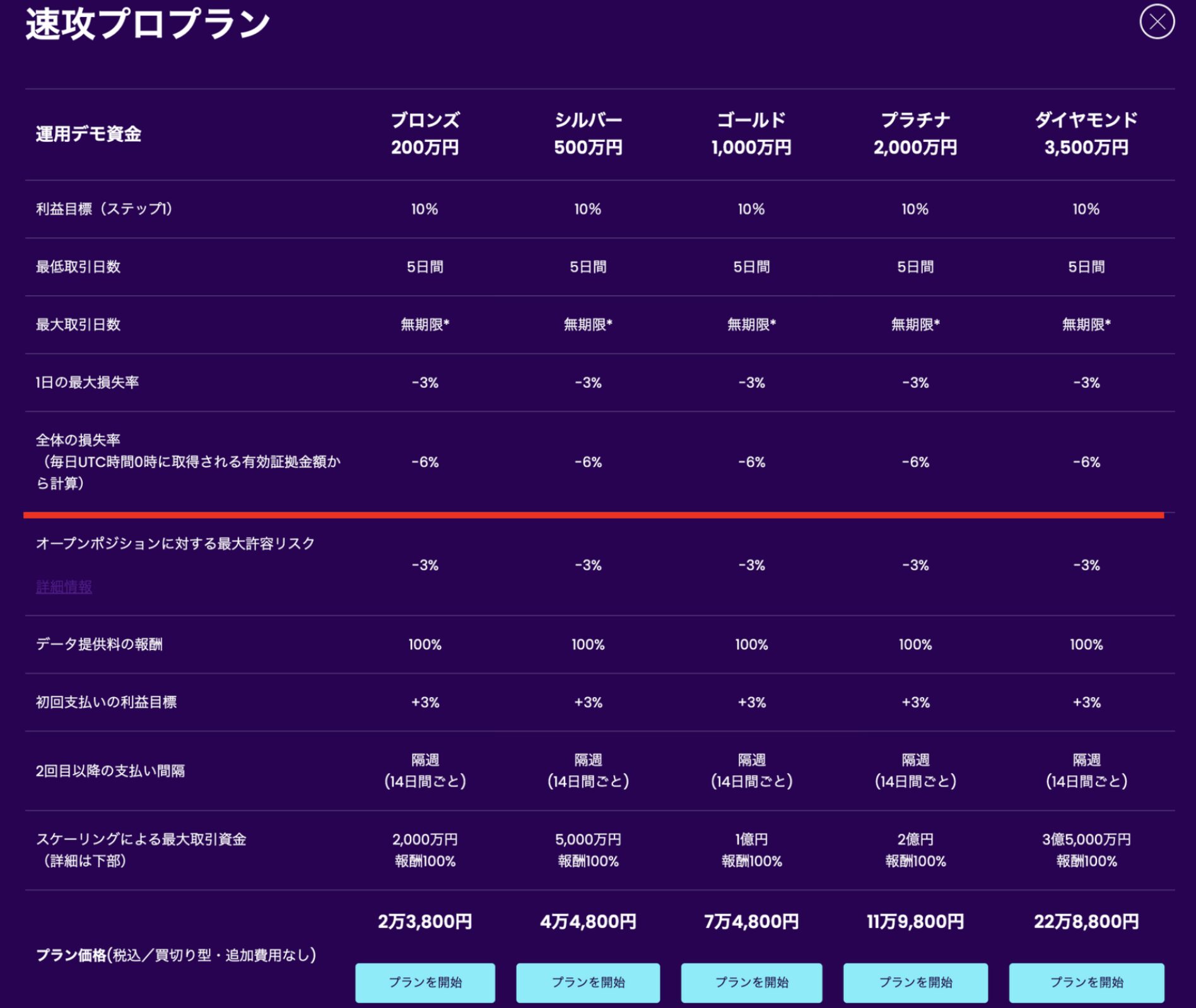
Task: Select the ダイヤモンド 3,500万円 column header
Action: pyautogui.click(x=1086, y=134)
